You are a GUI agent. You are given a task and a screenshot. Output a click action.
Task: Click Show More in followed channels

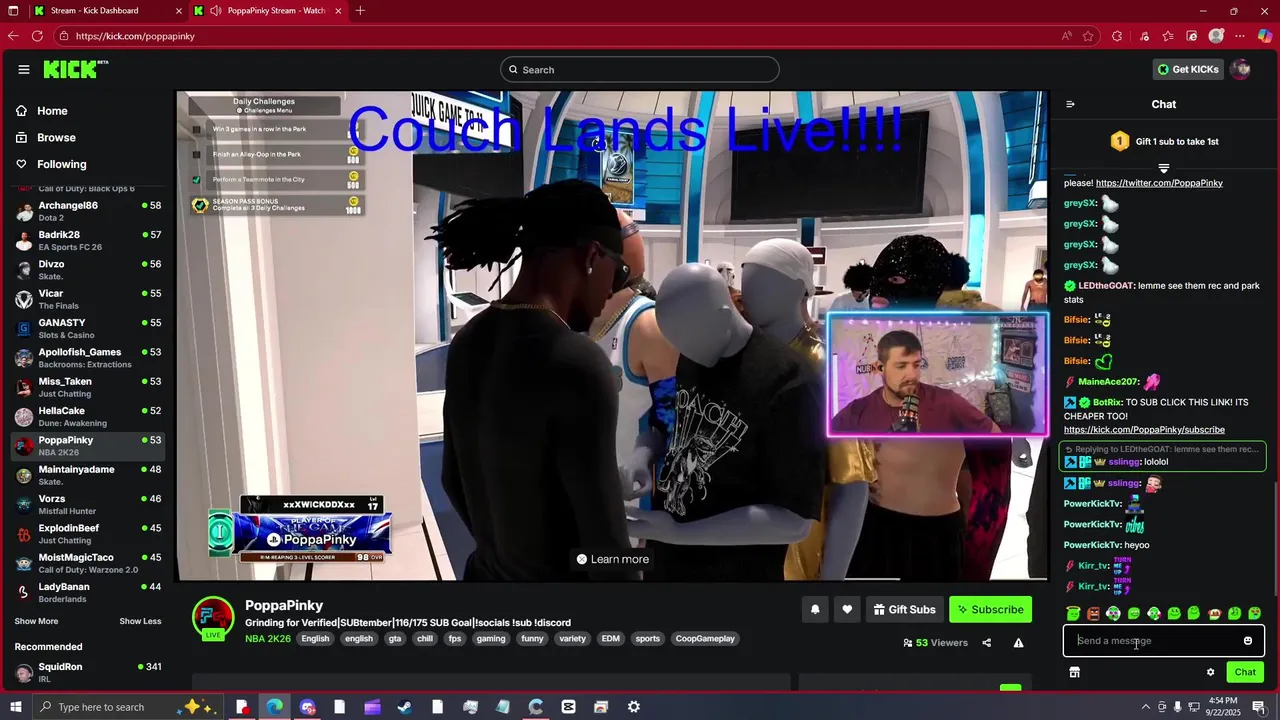click(x=36, y=621)
